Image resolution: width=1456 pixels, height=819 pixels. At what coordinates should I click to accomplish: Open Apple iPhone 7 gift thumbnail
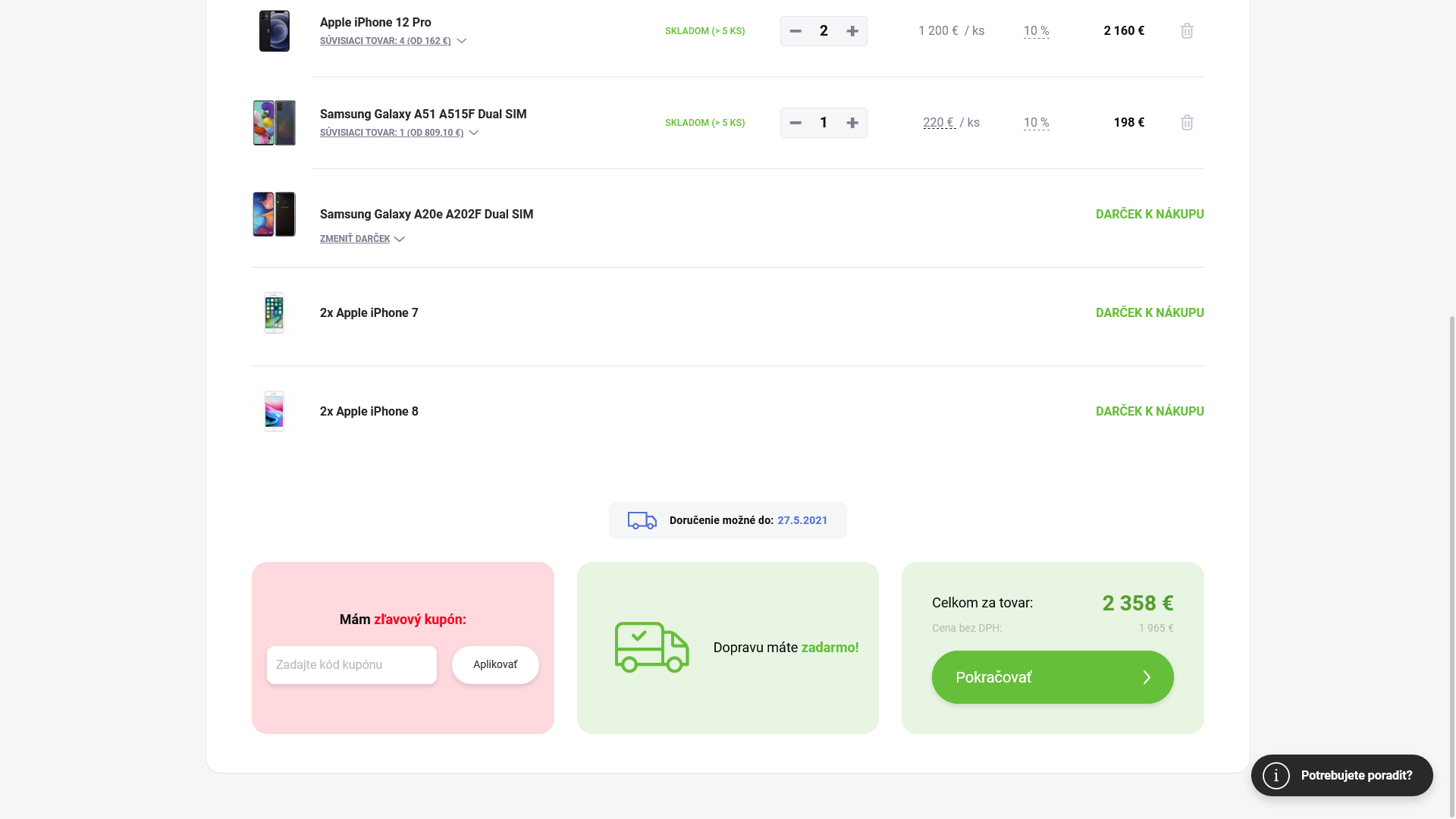click(x=274, y=312)
